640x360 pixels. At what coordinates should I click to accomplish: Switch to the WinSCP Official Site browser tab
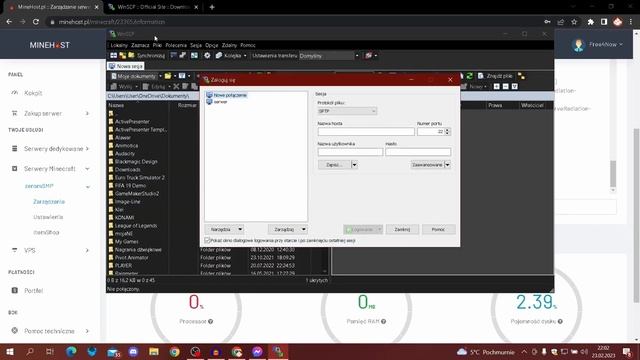point(153,7)
